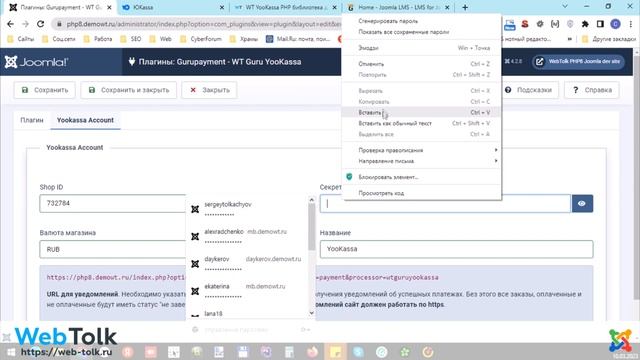Screen dimensions: 640x360
Task: Open the Chrome profile avatar
Action: [615, 24]
